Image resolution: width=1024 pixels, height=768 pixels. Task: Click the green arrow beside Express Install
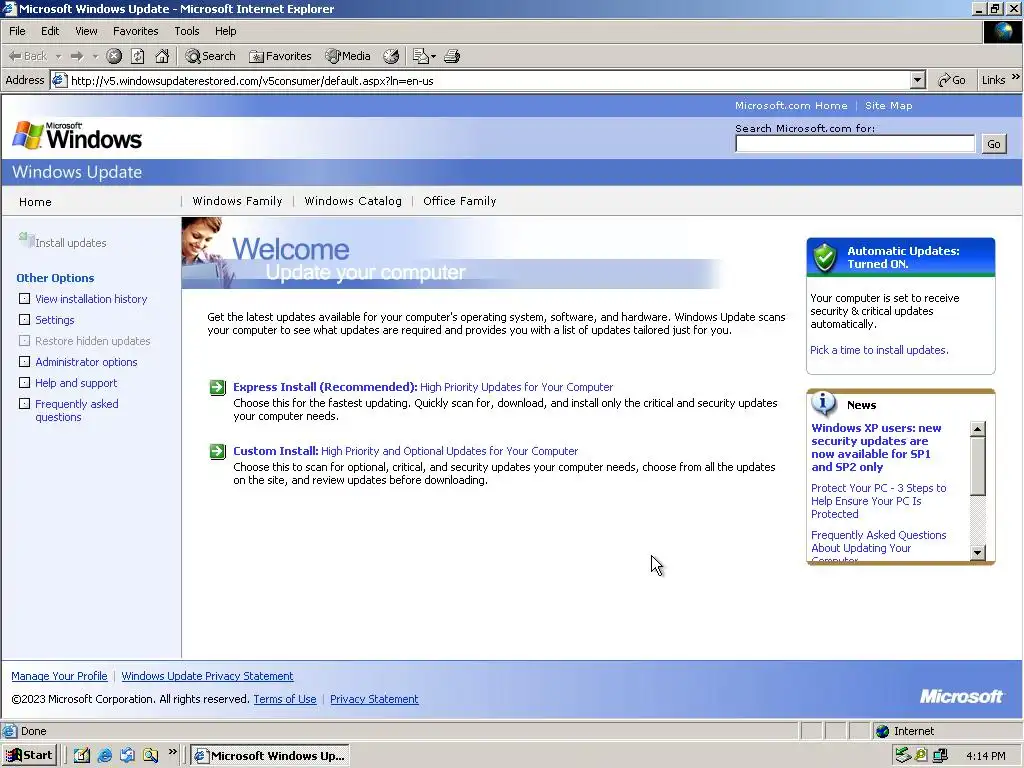click(x=217, y=387)
